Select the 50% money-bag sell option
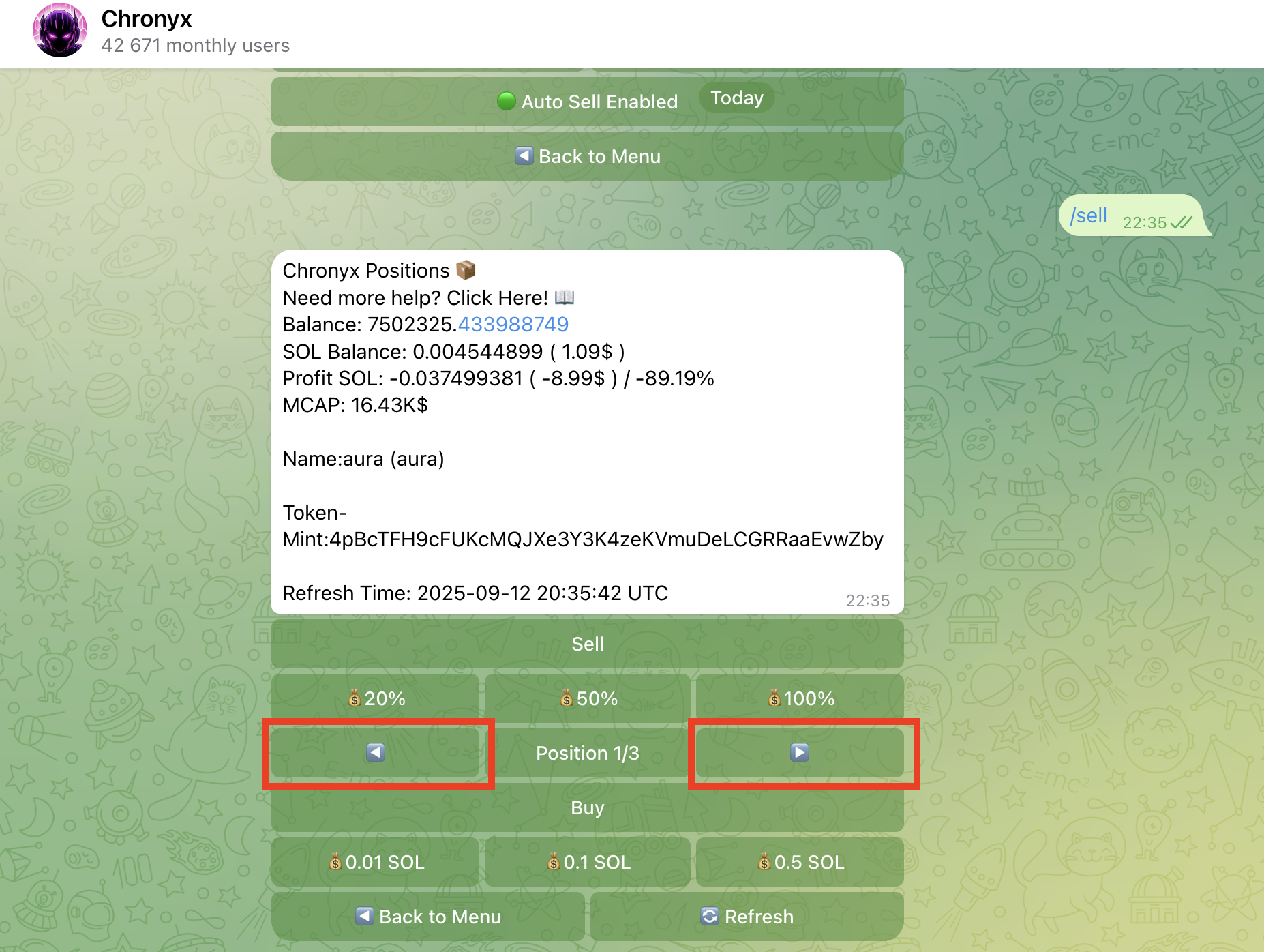This screenshot has width=1264, height=952. 588,698
